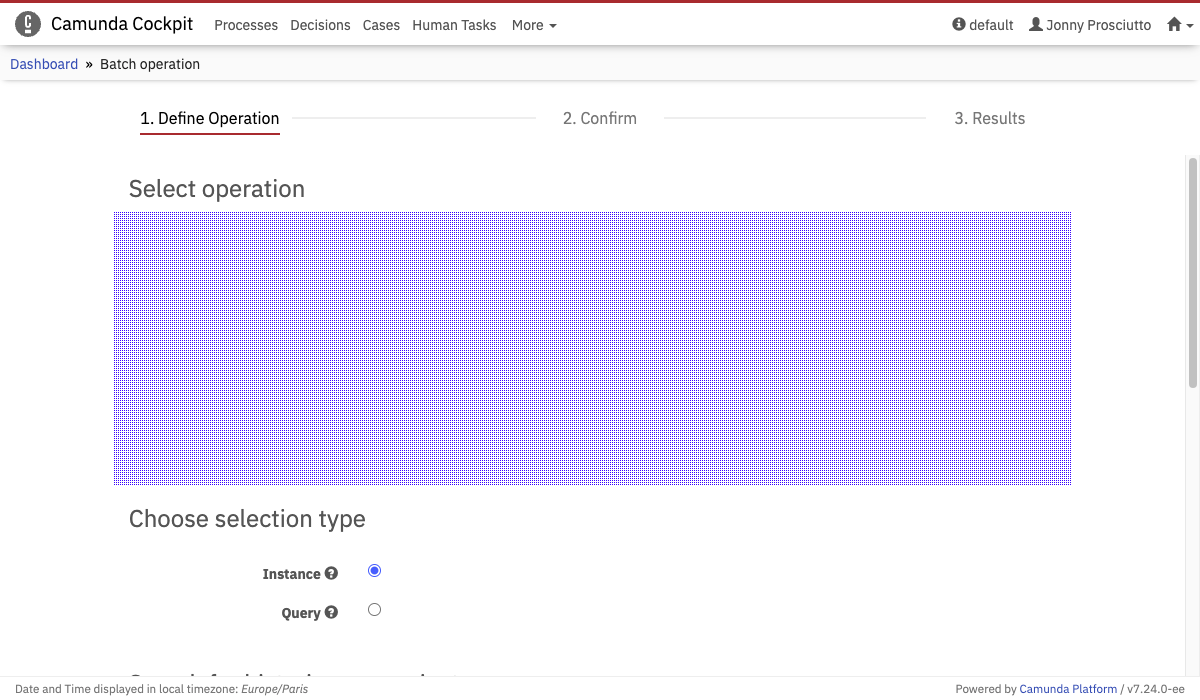Viewport: 1200px width, 700px height.
Task: Click the Camunda logo icon
Action: coord(28,24)
